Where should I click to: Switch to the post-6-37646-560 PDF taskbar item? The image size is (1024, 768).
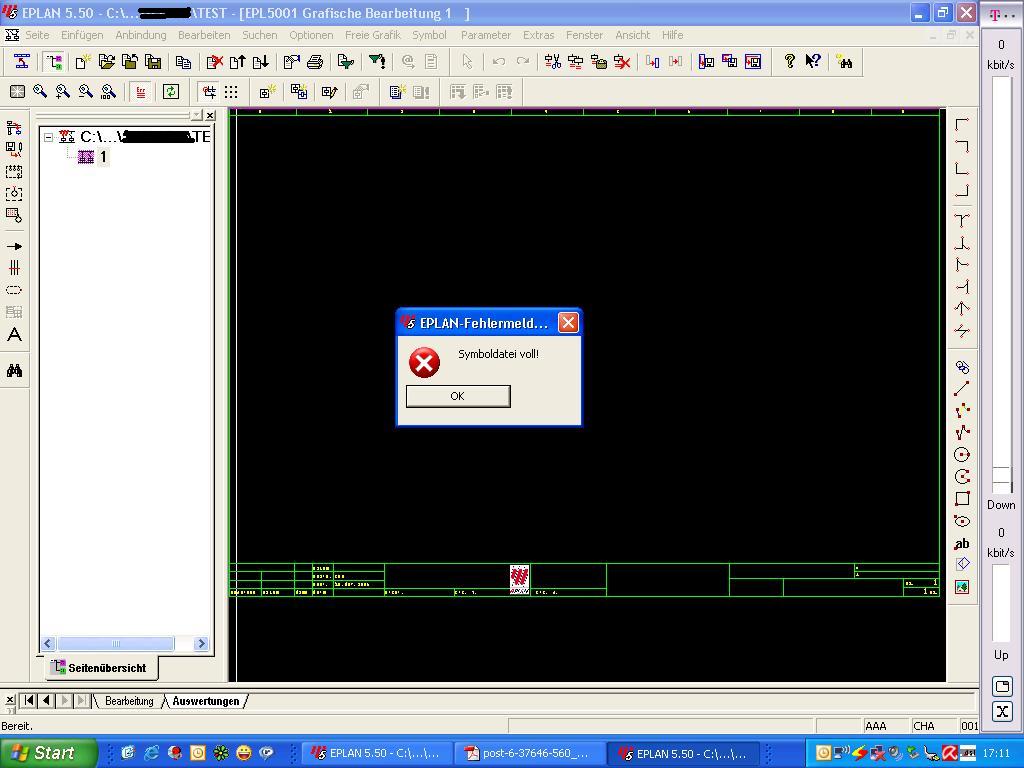point(528,754)
